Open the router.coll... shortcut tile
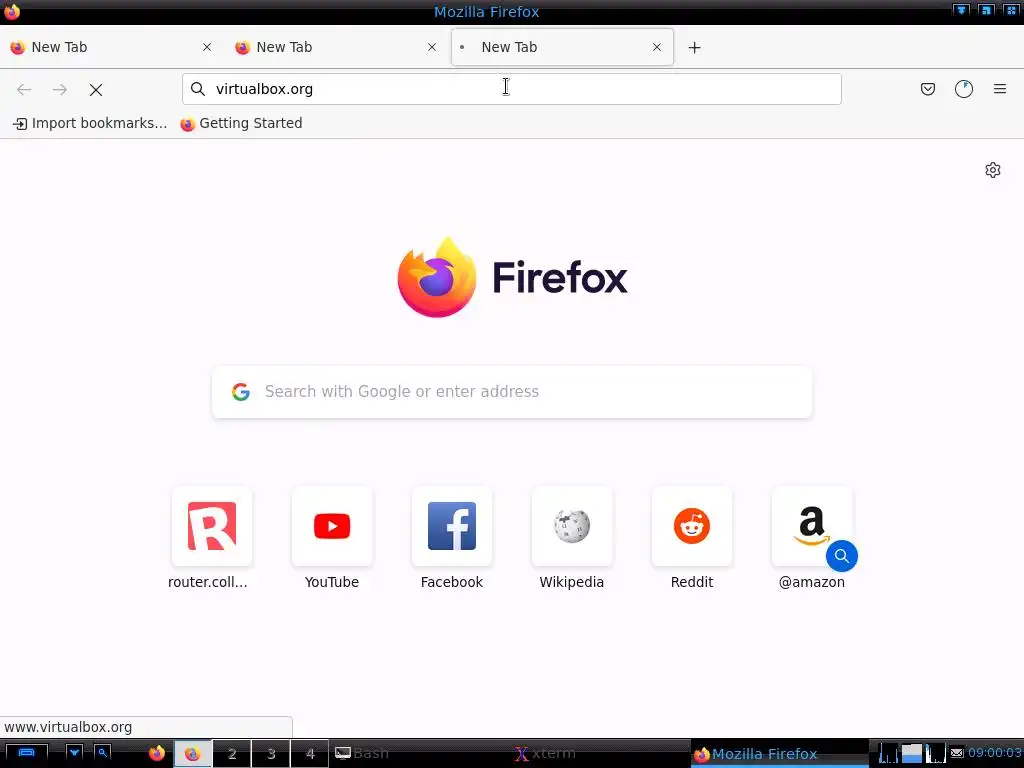 point(212,526)
